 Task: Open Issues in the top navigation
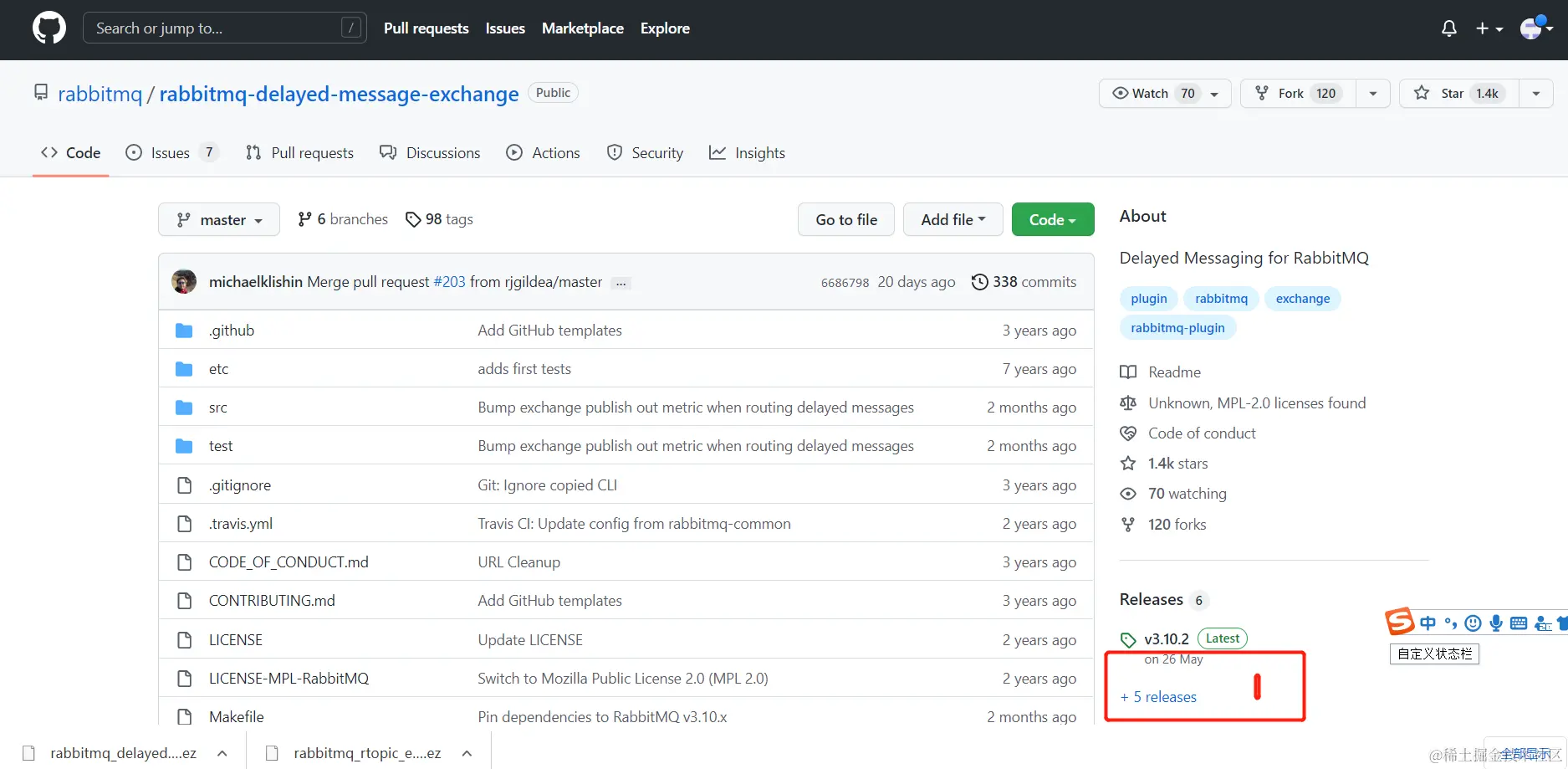[x=505, y=28]
